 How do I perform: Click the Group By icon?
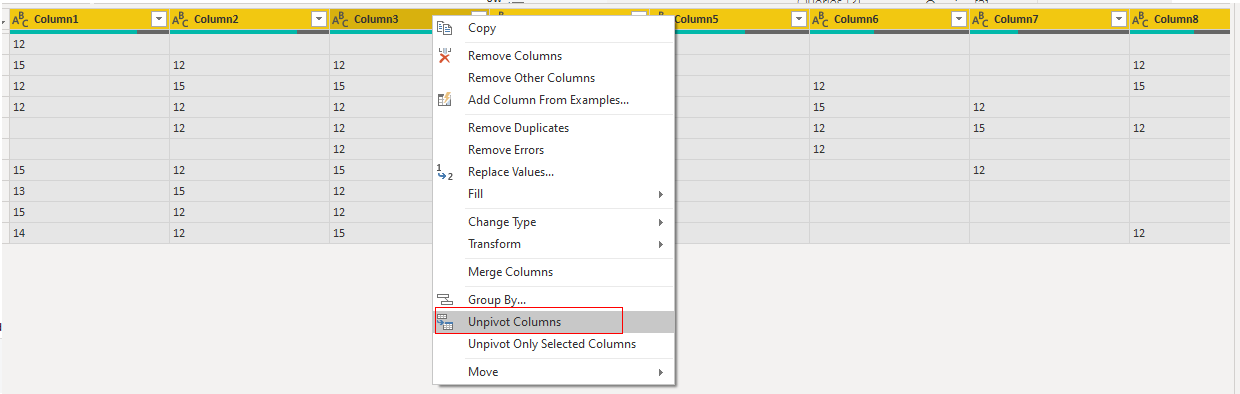[x=446, y=300]
